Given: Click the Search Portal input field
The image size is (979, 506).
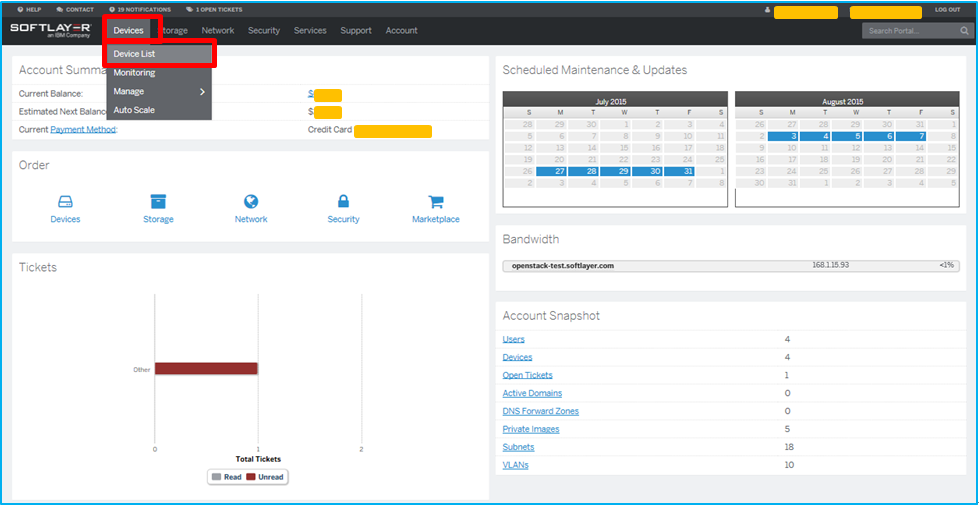Looking at the screenshot, I should [910, 31].
